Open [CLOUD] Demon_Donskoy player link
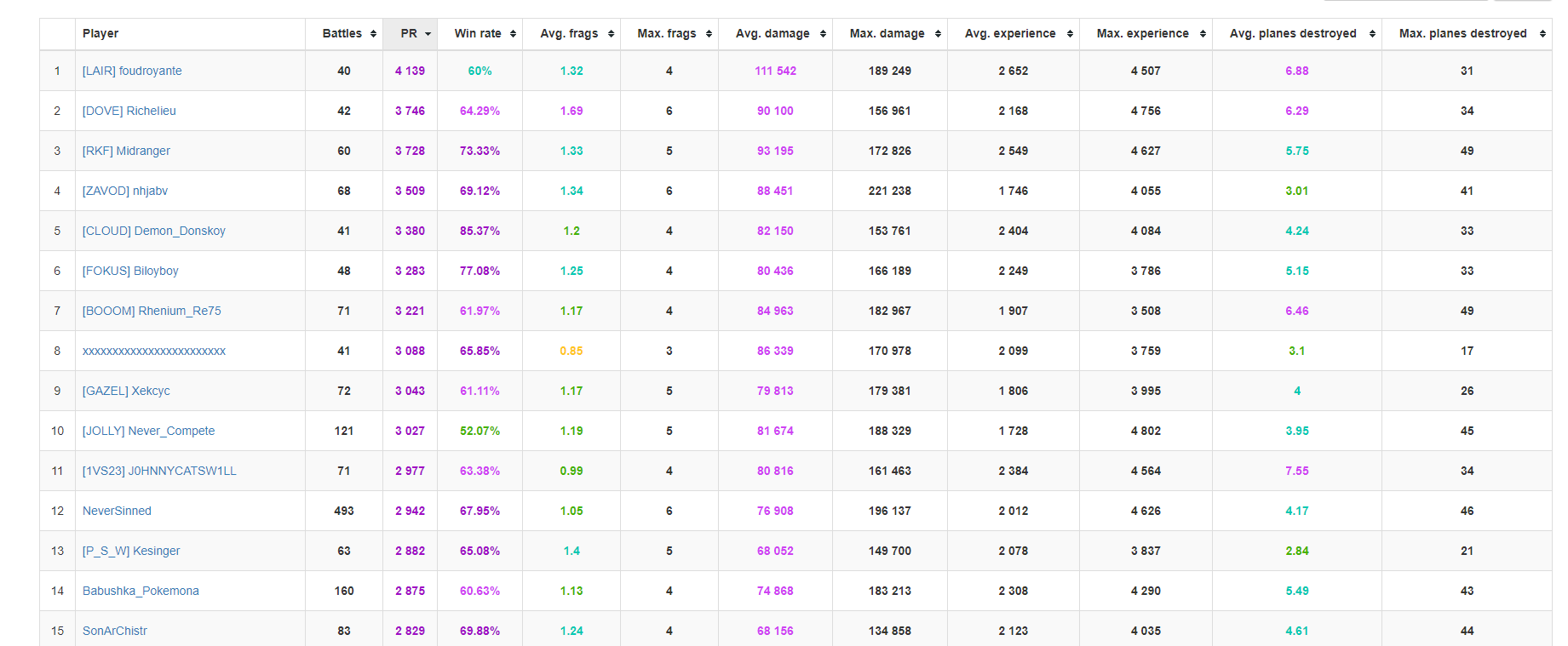Image resolution: width=1568 pixels, height=646 pixels. tap(154, 231)
